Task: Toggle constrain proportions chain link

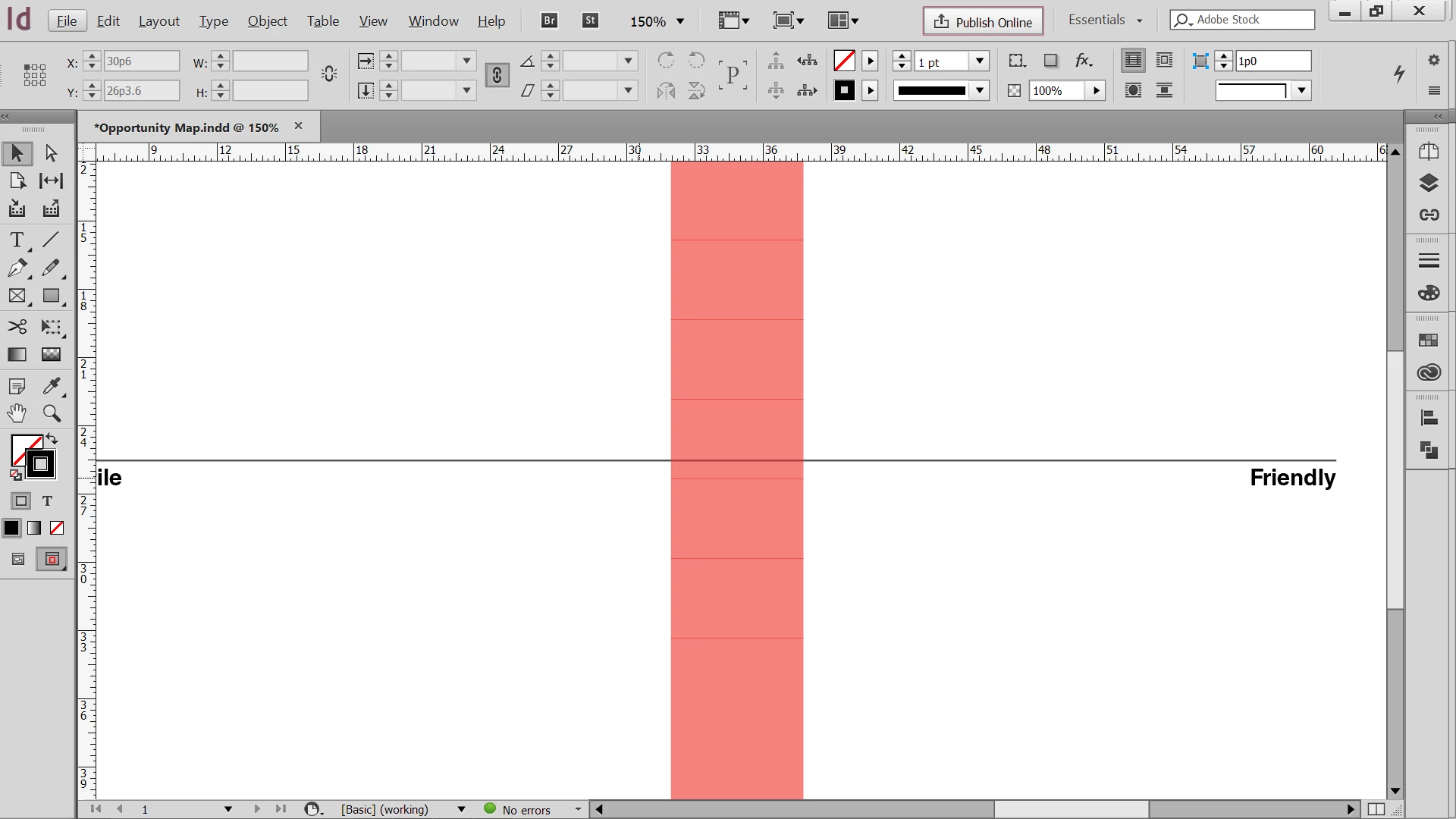Action: click(497, 75)
